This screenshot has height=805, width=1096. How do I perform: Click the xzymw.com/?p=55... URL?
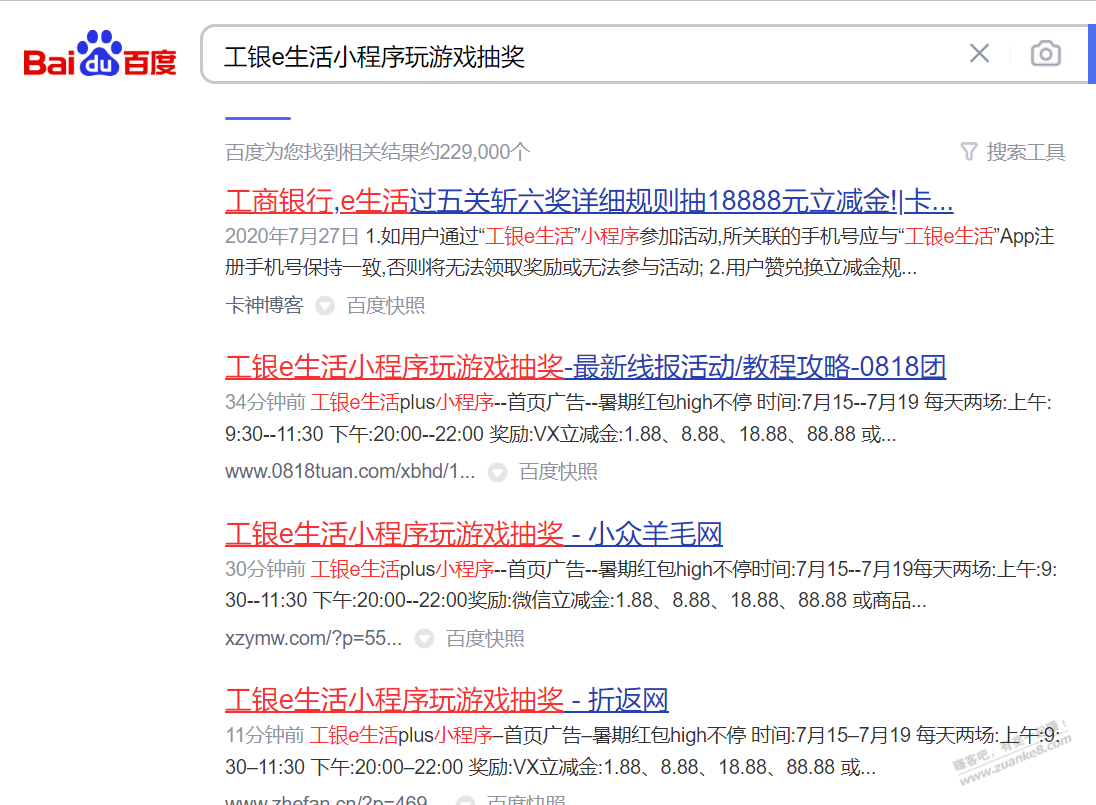[x=313, y=638]
